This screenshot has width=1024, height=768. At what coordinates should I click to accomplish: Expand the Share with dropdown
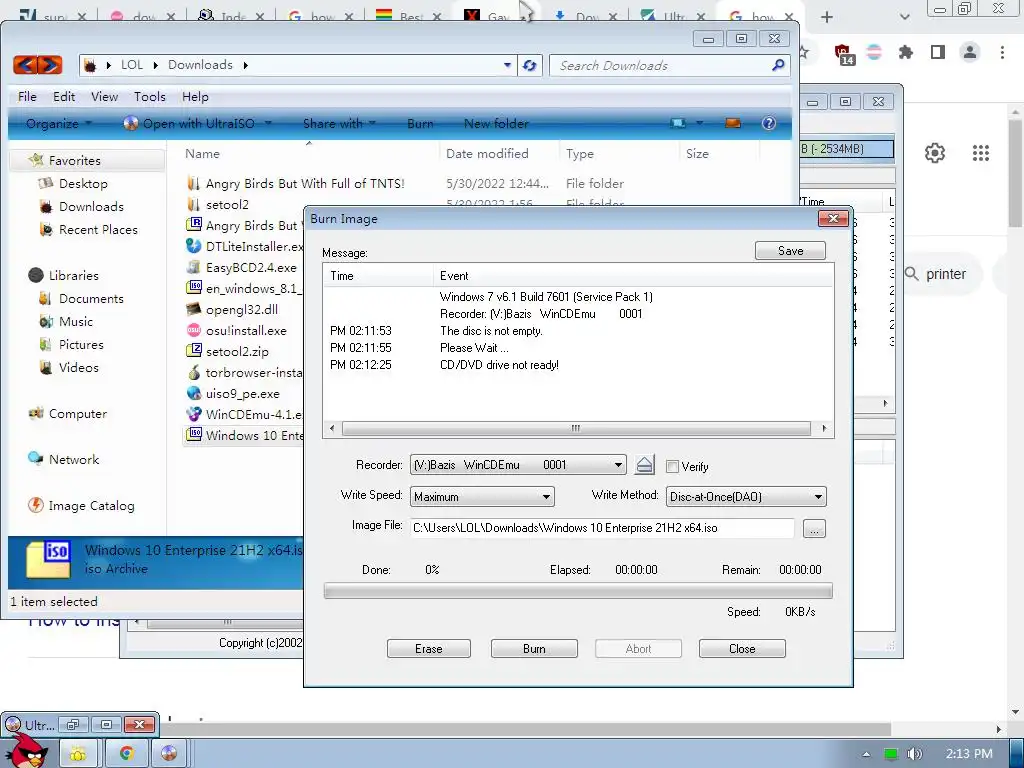tap(339, 123)
